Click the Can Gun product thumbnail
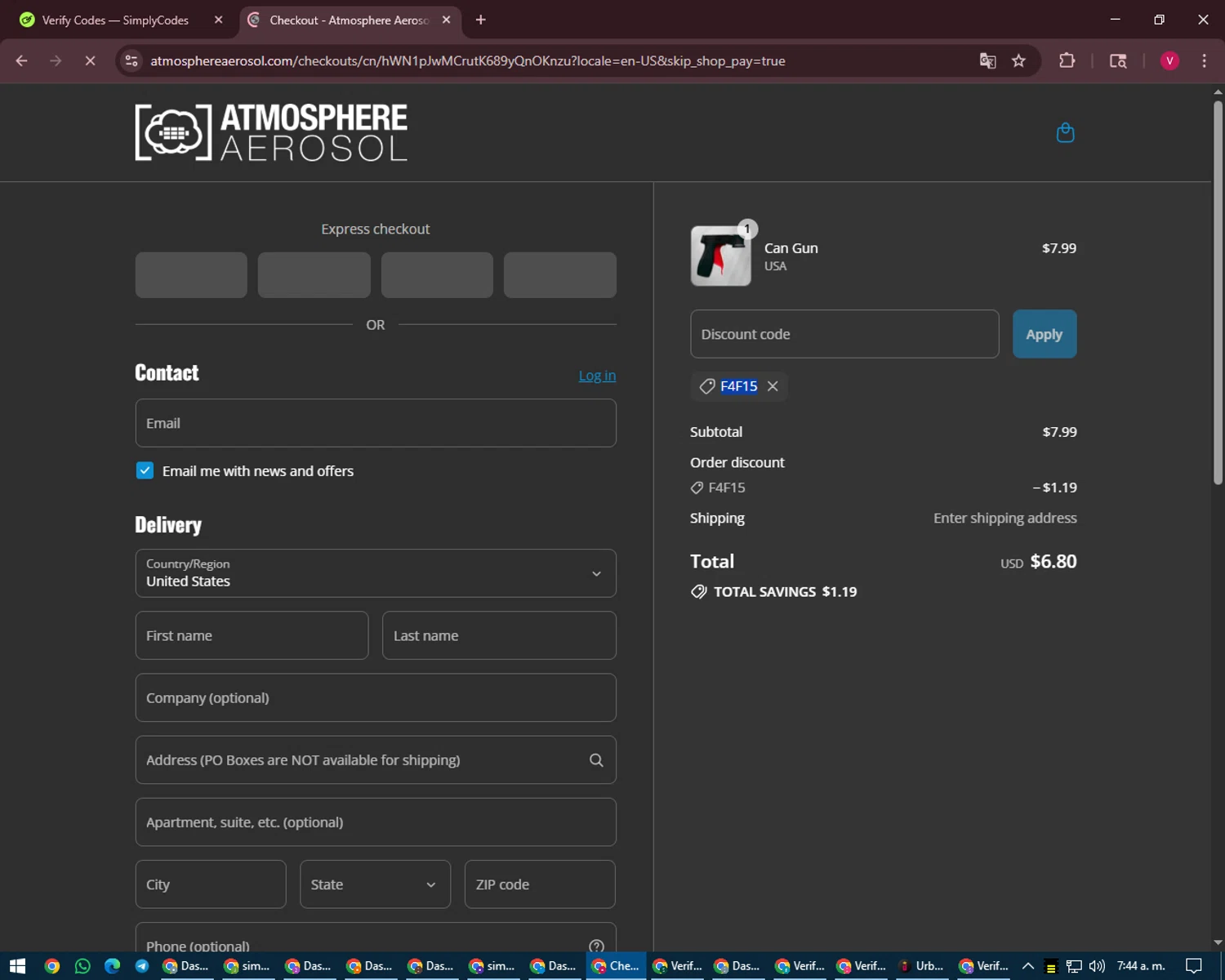Viewport: 1225px width, 980px height. [x=720, y=256]
